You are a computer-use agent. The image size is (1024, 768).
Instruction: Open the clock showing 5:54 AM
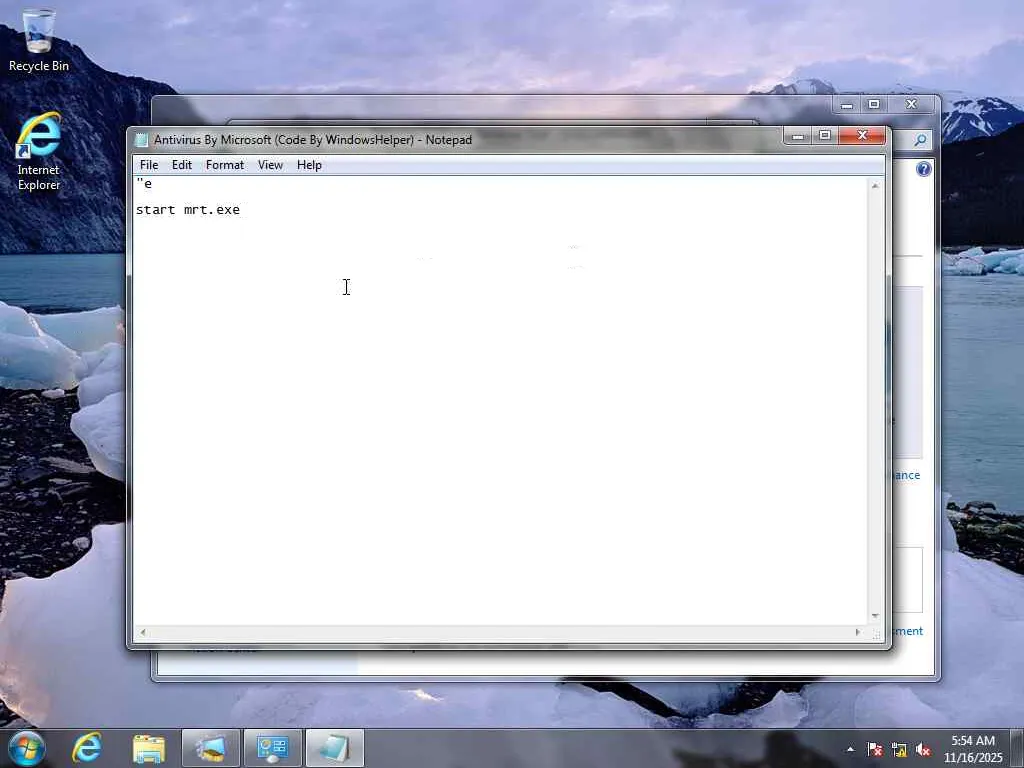point(972,748)
